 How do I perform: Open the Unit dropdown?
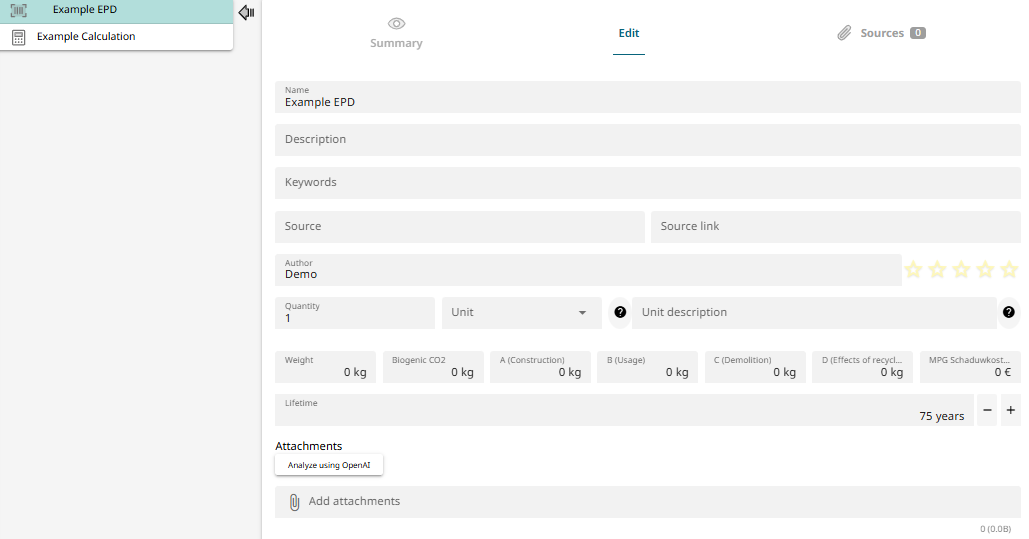coord(521,313)
